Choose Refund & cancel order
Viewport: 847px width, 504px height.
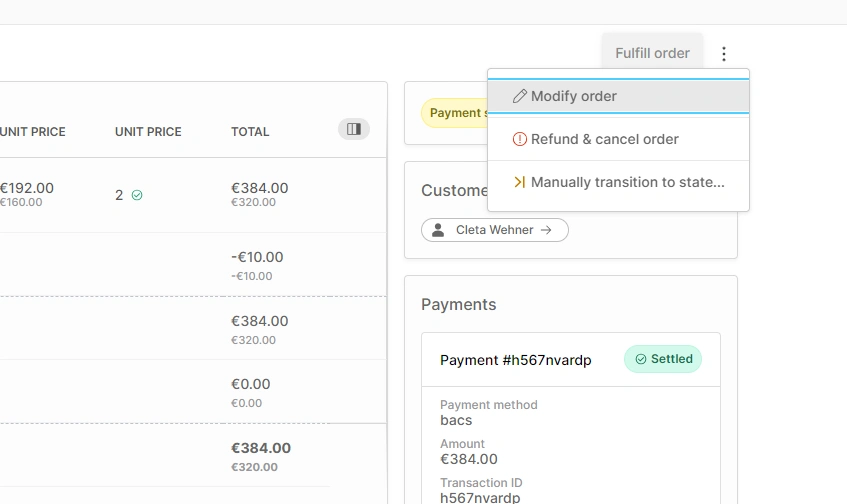tap(604, 139)
